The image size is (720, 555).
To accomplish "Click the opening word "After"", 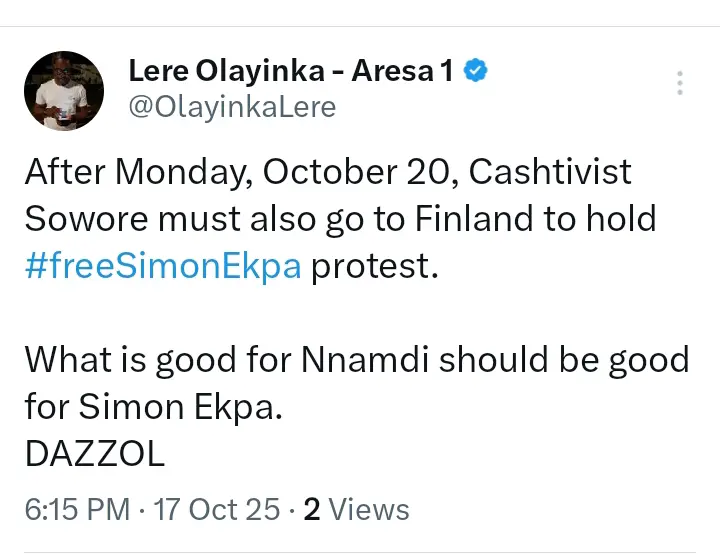I will [x=65, y=172].
